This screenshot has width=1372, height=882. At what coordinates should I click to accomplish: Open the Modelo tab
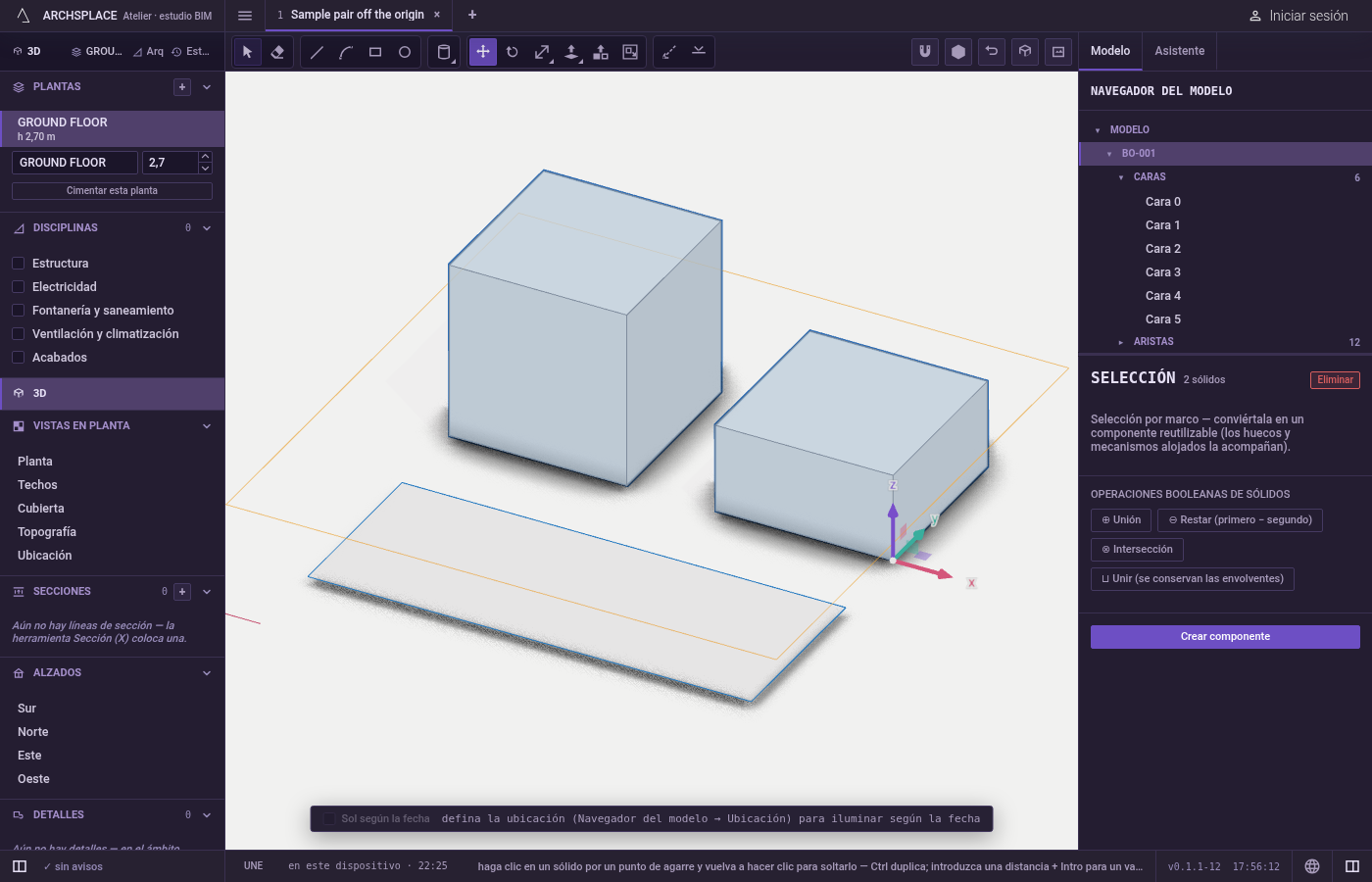pos(1110,51)
